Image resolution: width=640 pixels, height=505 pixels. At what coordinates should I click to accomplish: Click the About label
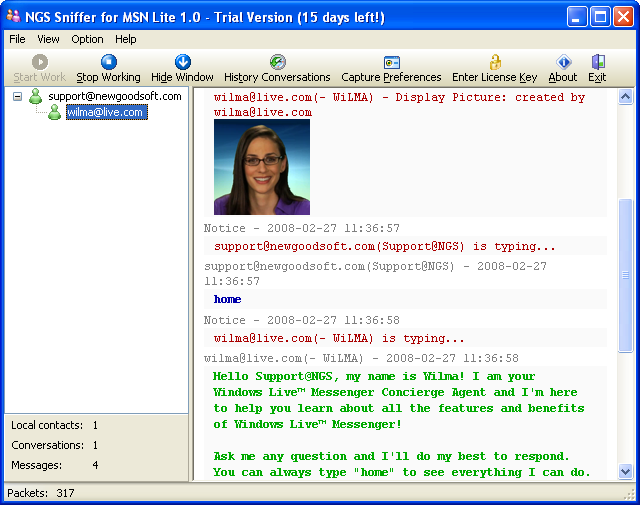pos(562,77)
